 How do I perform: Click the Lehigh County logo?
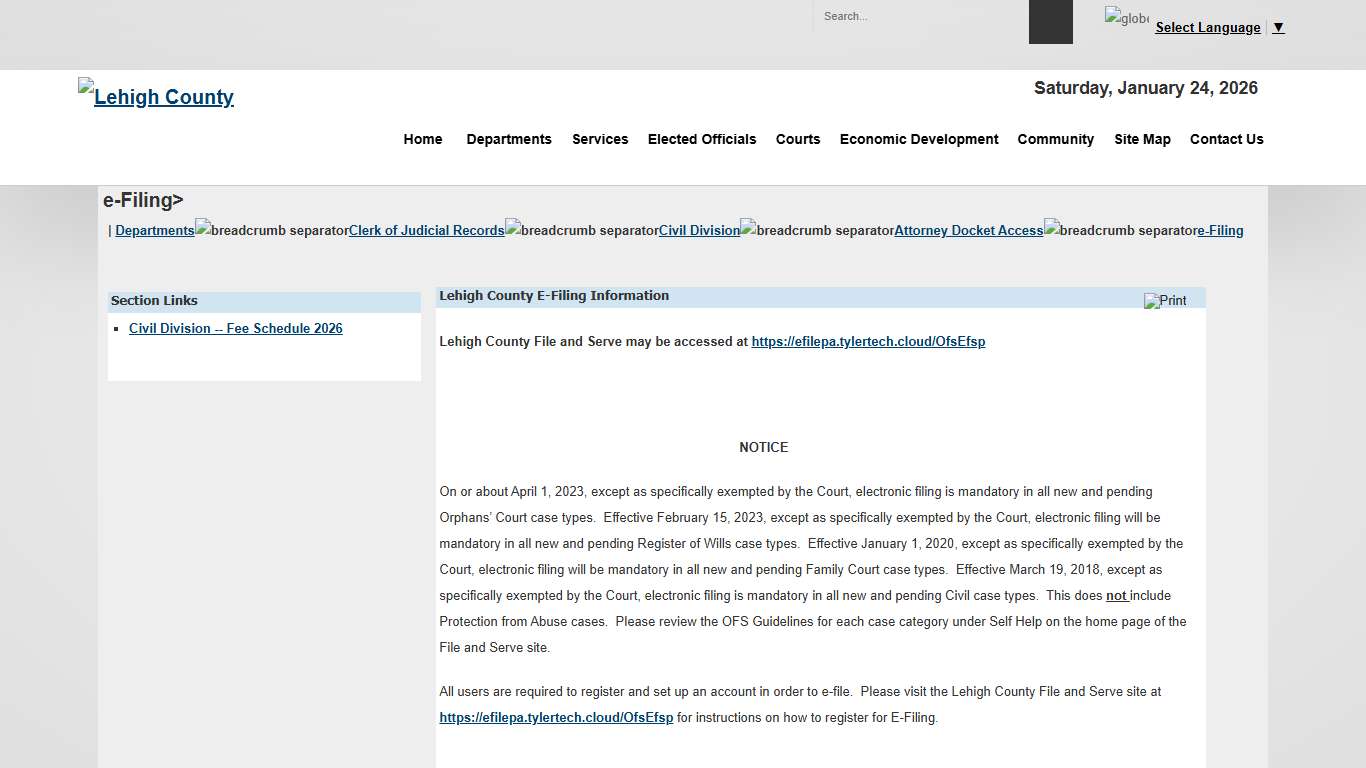[156, 96]
